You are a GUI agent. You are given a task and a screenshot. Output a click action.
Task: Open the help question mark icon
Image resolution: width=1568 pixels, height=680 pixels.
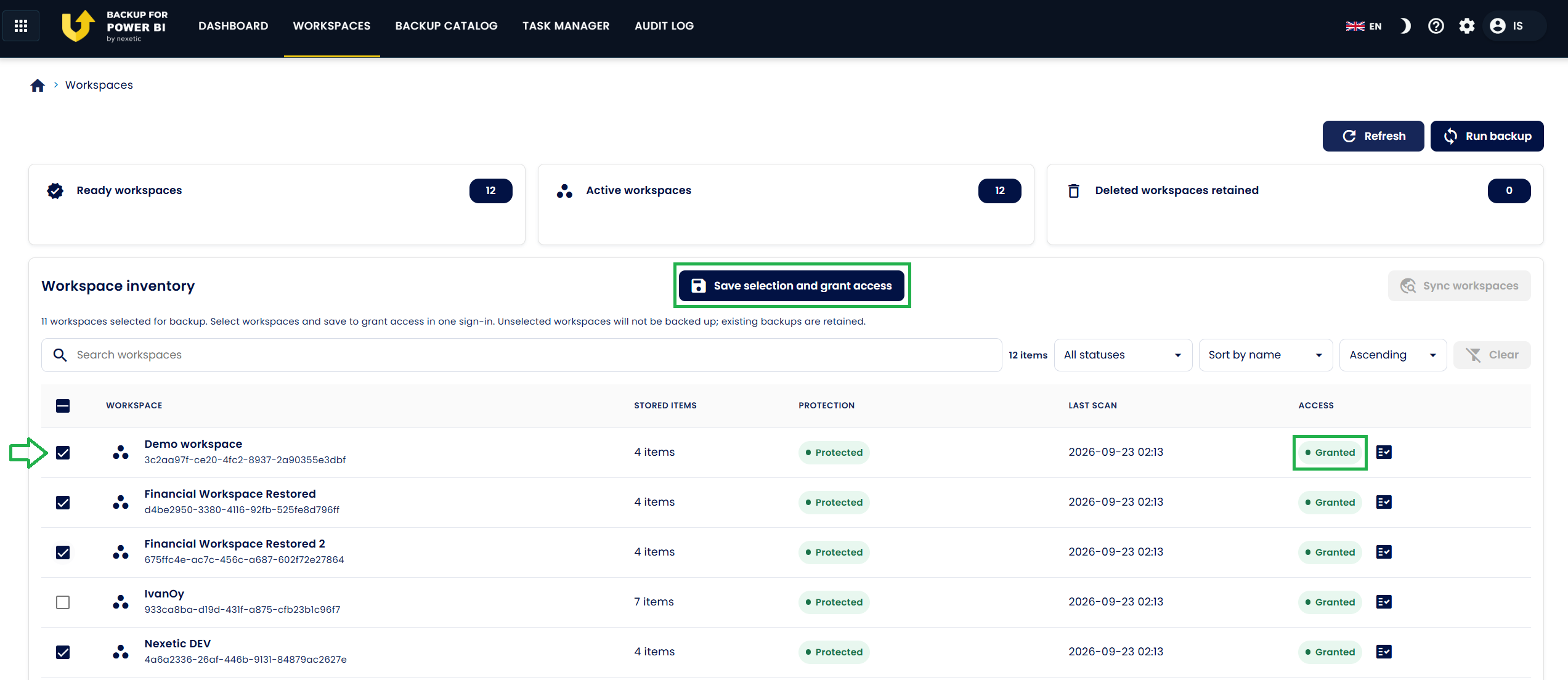(x=1436, y=26)
